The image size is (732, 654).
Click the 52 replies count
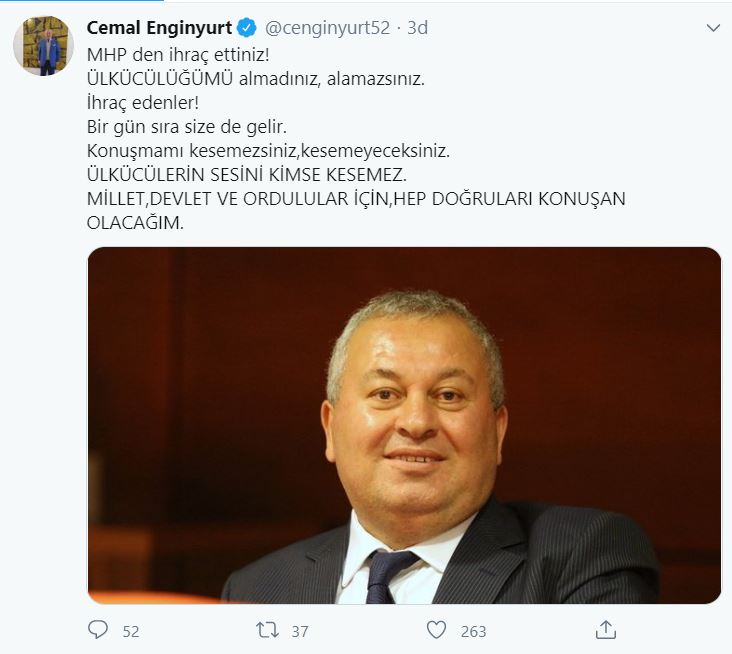(x=131, y=632)
